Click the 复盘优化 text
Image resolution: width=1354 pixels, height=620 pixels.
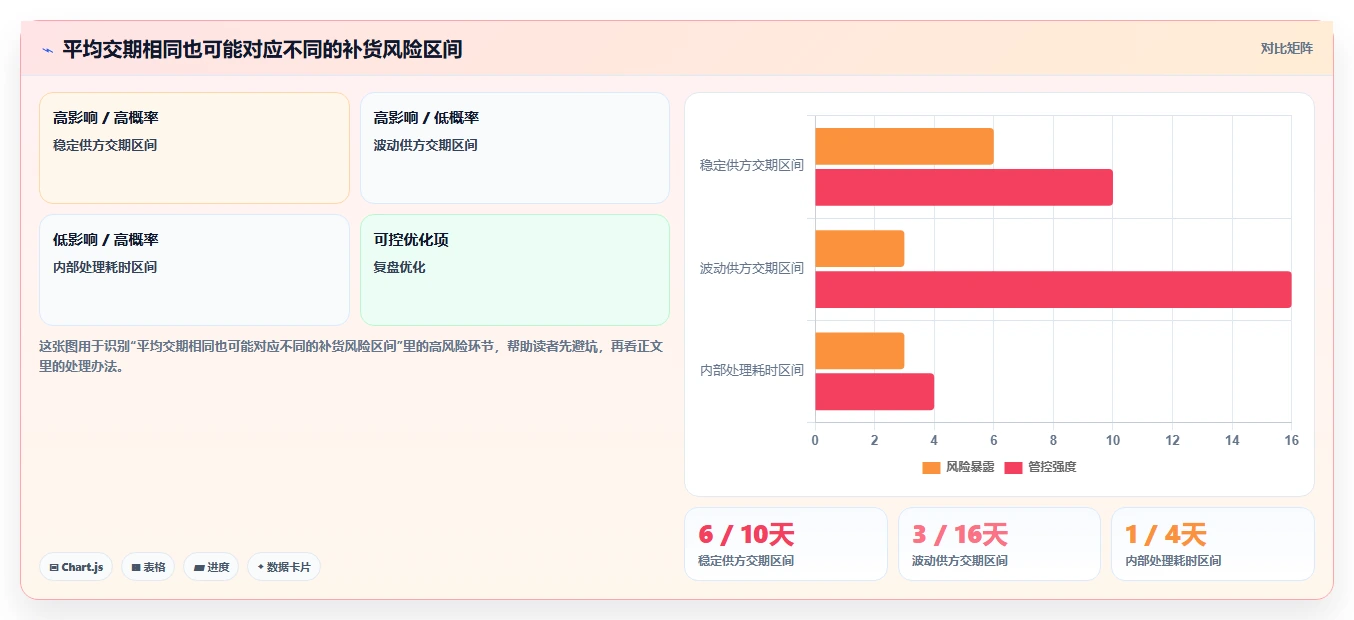tap(400, 267)
